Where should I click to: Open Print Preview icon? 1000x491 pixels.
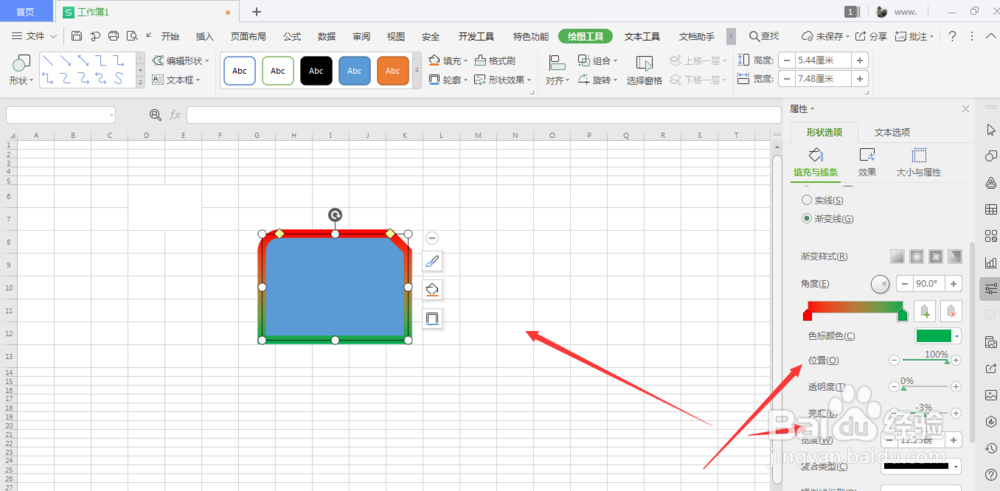pyautogui.click(x=132, y=36)
